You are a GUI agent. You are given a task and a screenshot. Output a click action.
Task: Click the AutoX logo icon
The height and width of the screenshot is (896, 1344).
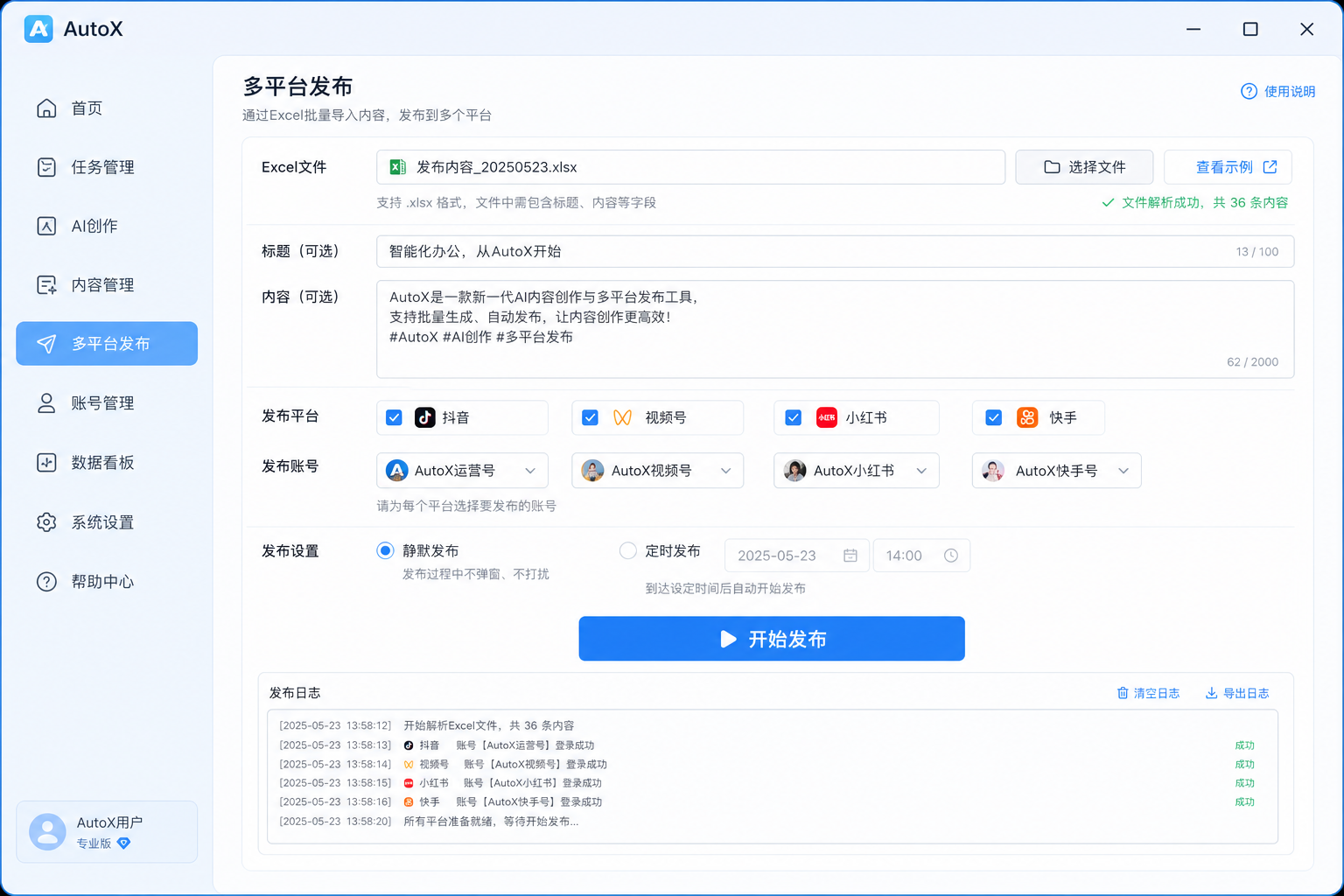click(x=38, y=29)
